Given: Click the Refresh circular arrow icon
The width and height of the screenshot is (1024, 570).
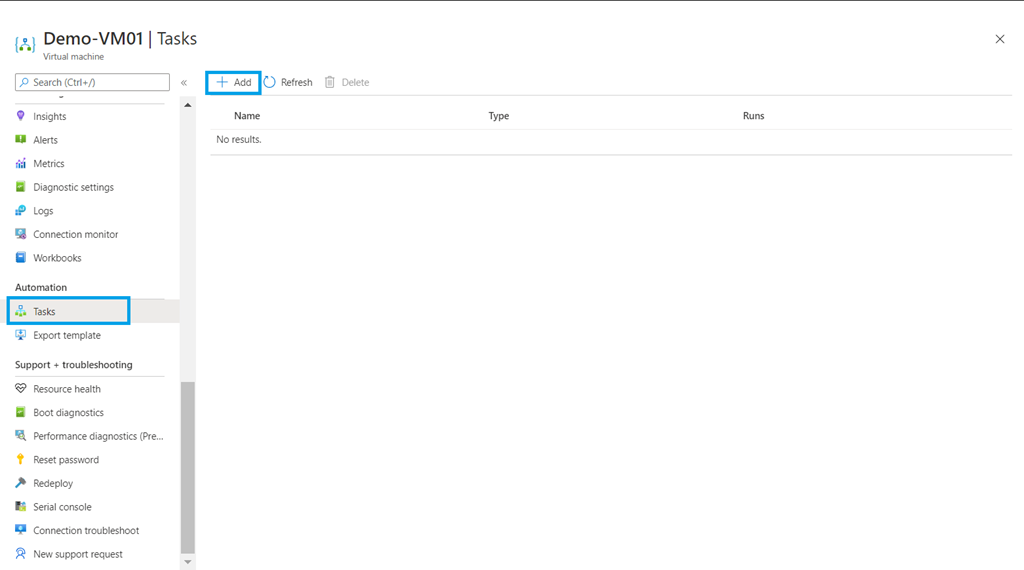Looking at the screenshot, I should [270, 82].
